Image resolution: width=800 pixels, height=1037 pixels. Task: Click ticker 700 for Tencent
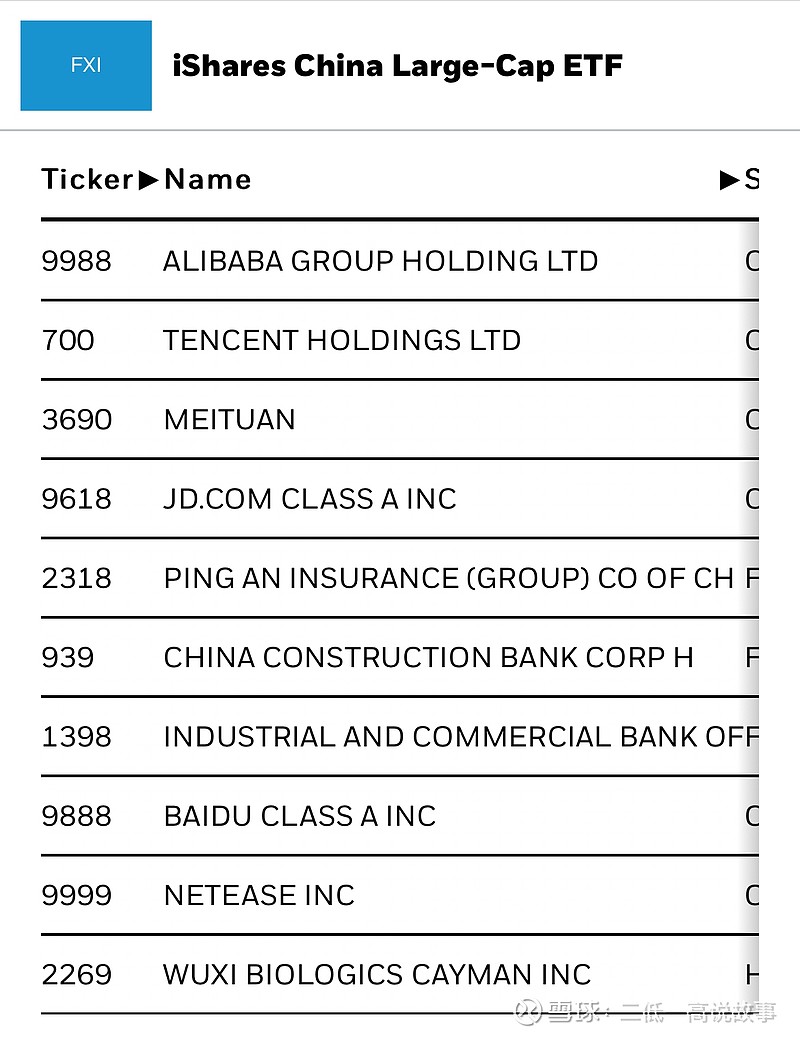click(68, 340)
